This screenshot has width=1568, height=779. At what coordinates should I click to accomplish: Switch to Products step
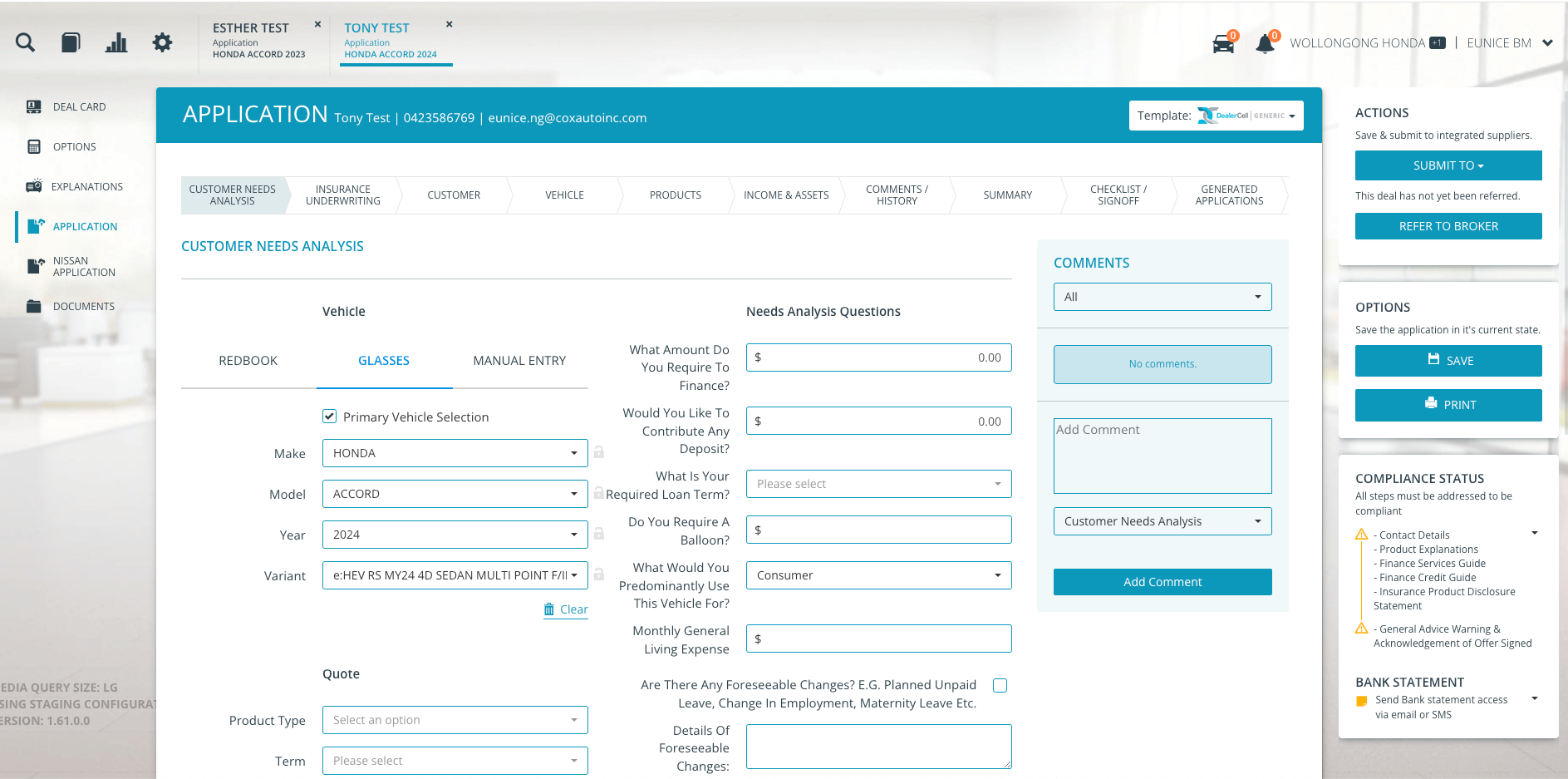pos(676,195)
